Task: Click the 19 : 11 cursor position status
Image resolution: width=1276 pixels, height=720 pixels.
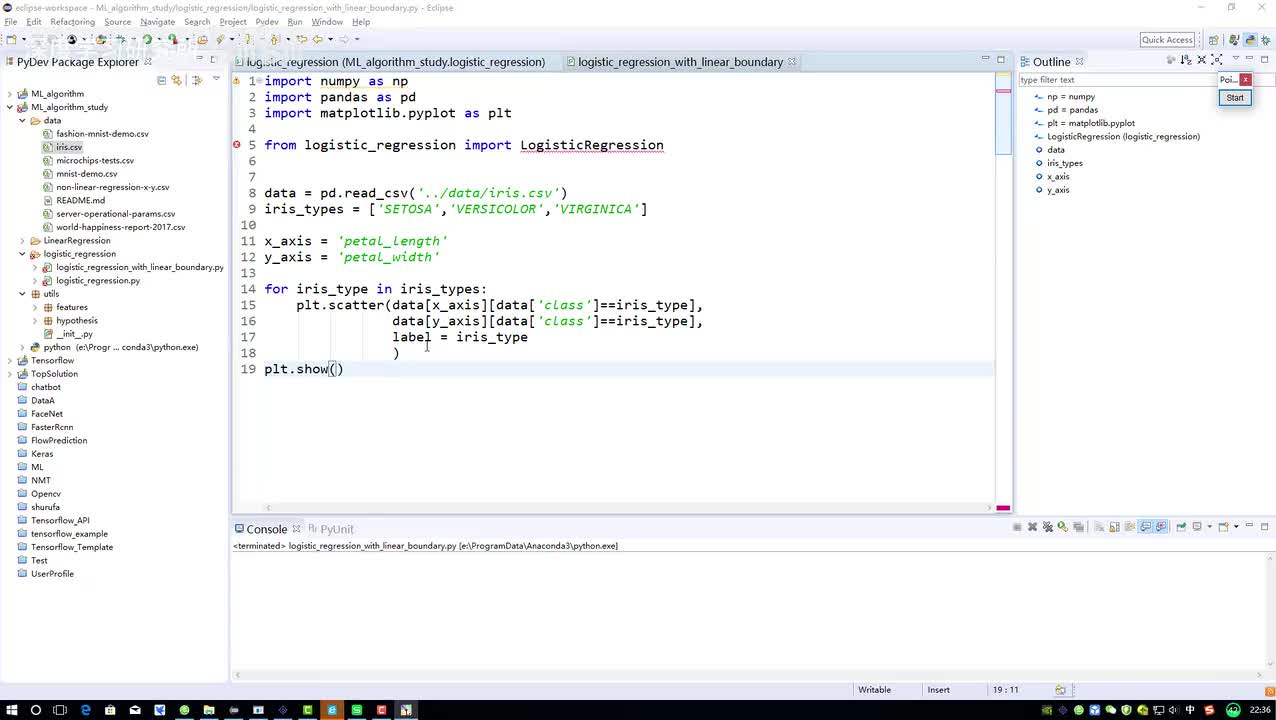Action: (x=1005, y=690)
